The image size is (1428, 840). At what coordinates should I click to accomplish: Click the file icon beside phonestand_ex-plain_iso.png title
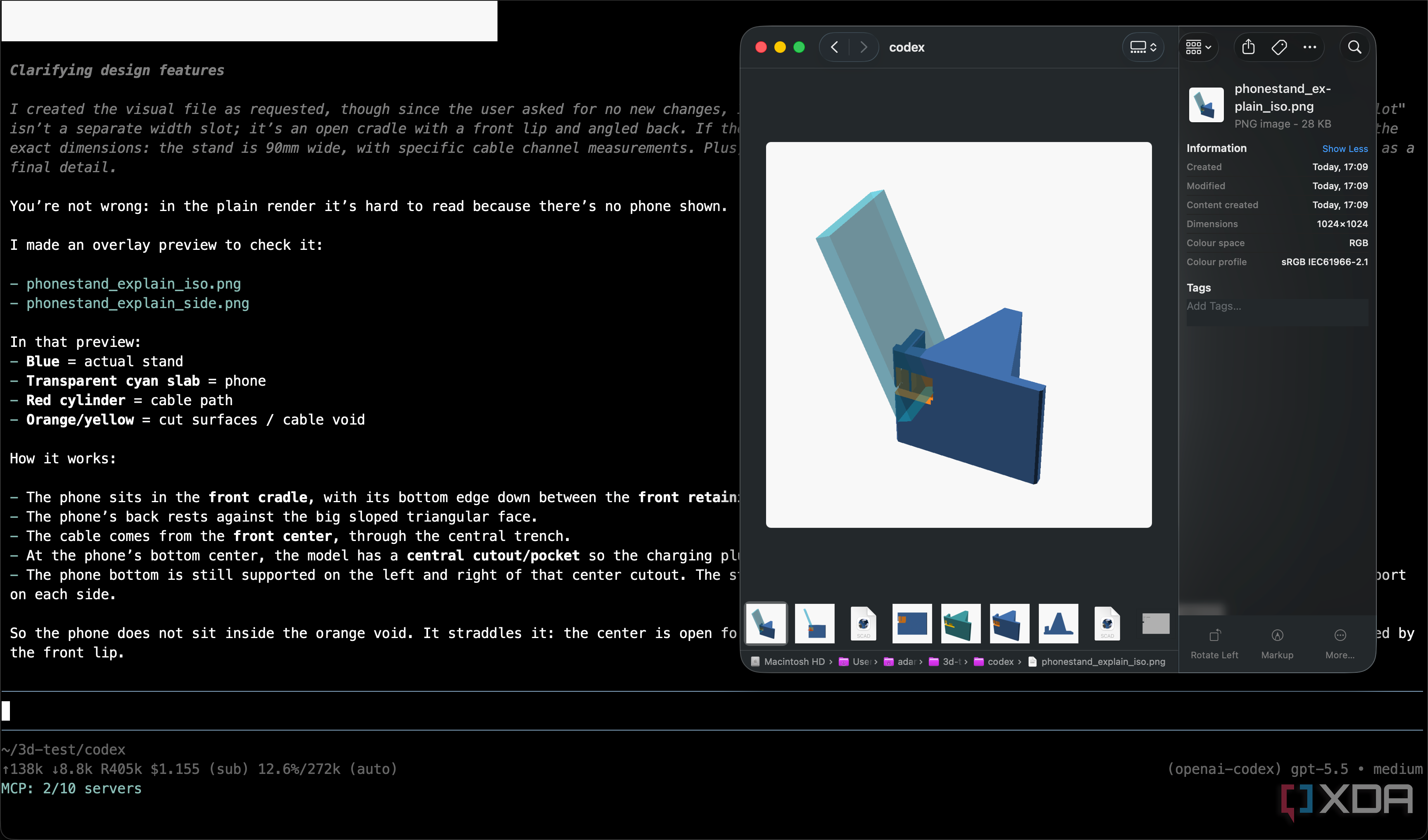coord(1205,105)
